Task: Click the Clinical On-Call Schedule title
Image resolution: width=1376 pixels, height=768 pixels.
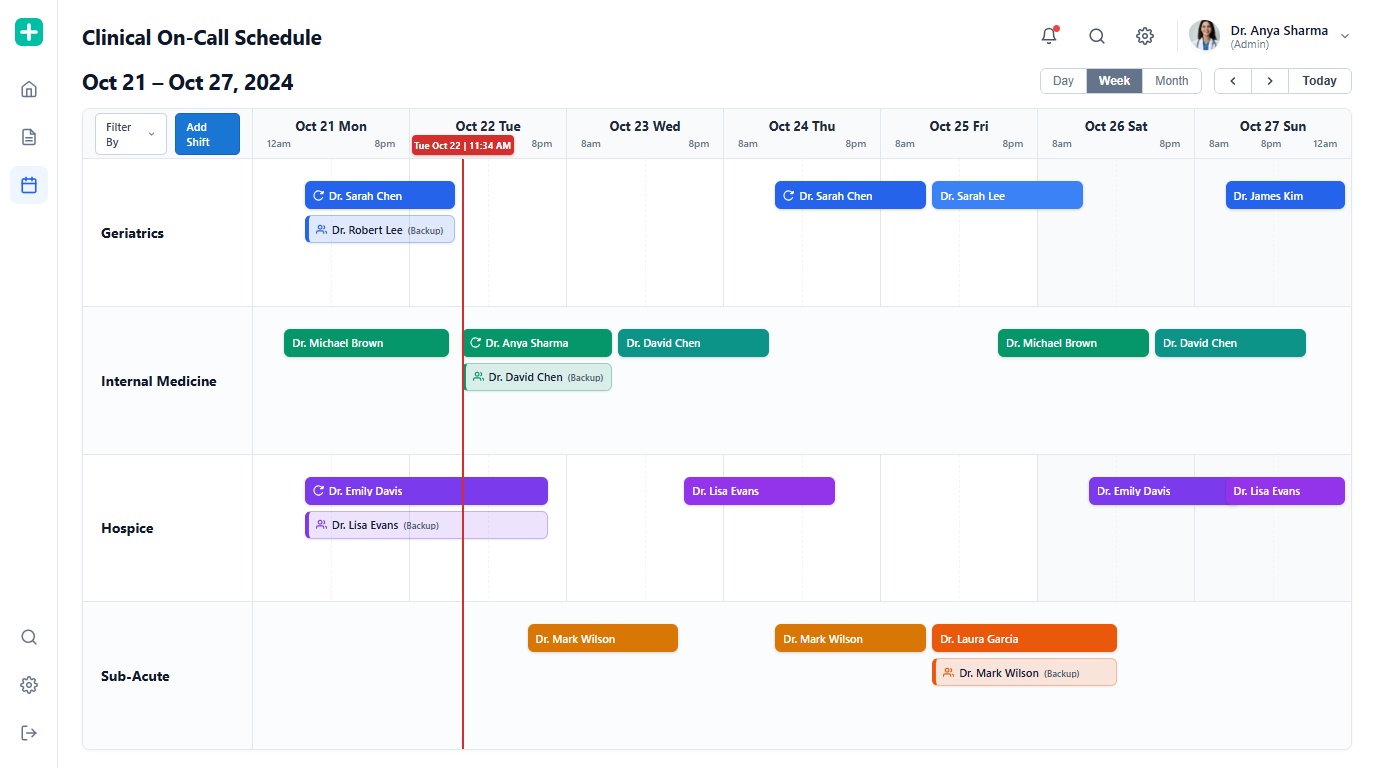Action: click(202, 38)
